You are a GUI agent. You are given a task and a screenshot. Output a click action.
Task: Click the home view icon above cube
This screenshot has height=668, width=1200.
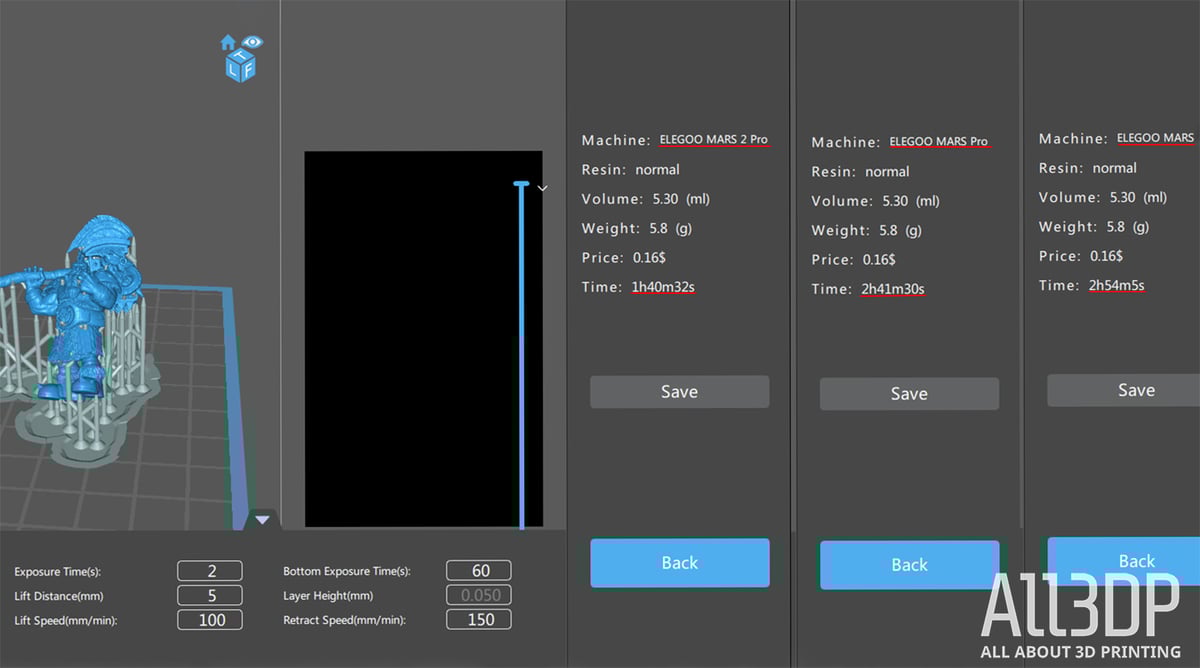[228, 42]
